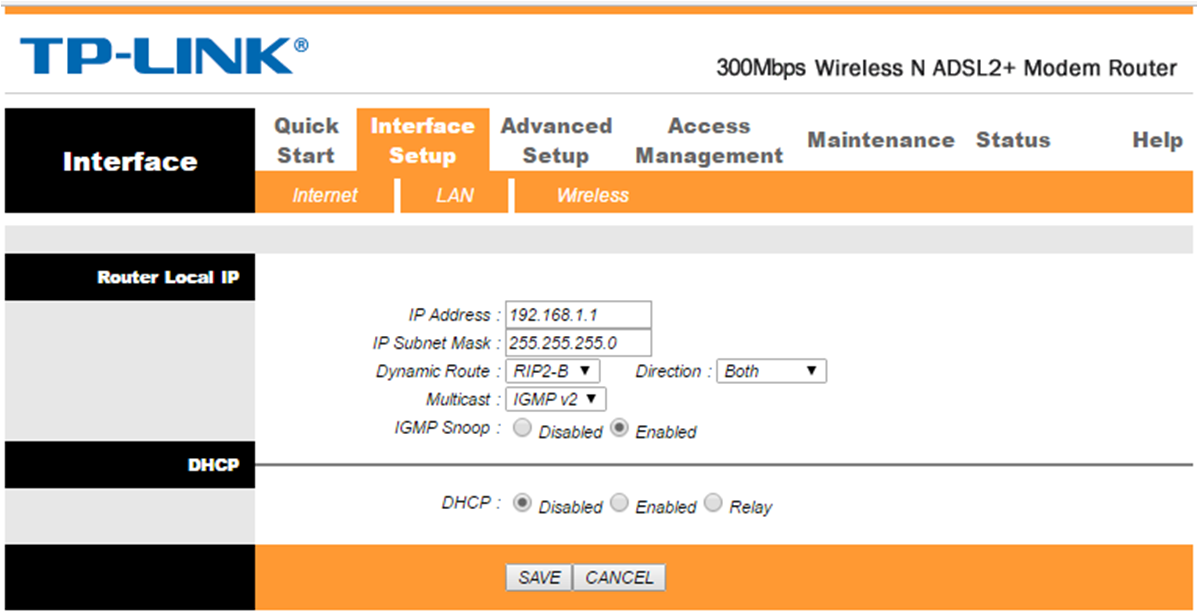Viewport: 1198px width, 612px height.
Task: Go to the Maintenance tab
Action: [881, 141]
